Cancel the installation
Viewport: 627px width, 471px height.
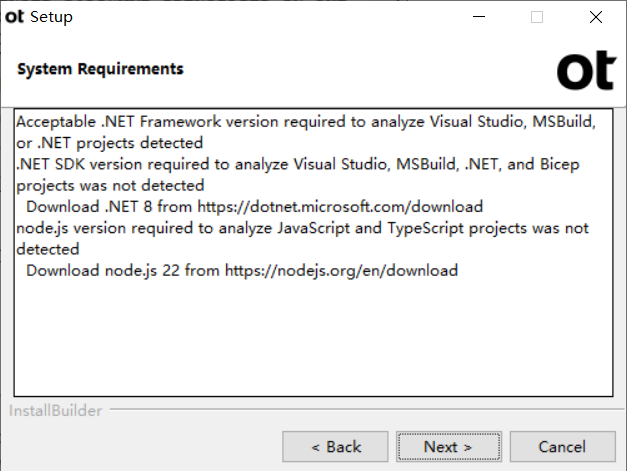point(563,447)
